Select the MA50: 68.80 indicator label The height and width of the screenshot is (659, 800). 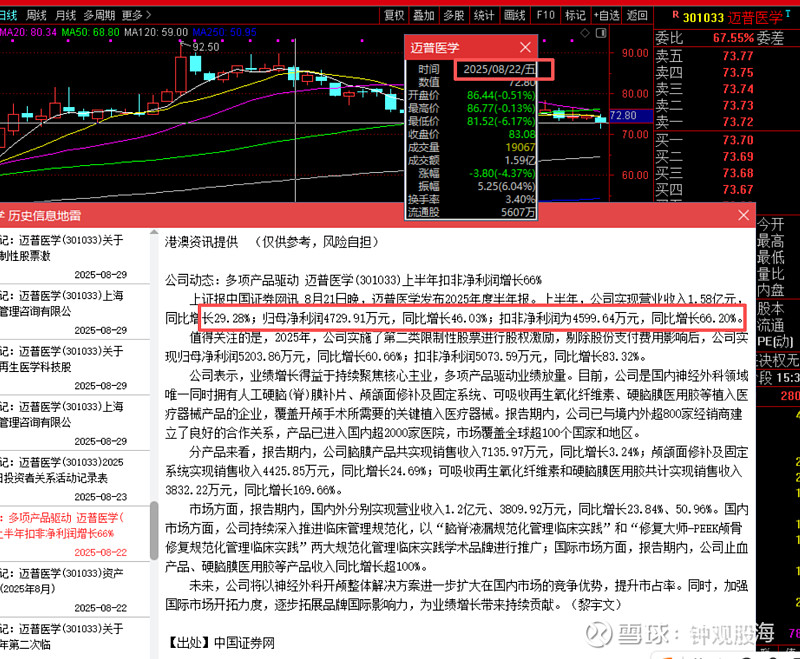click(x=90, y=32)
